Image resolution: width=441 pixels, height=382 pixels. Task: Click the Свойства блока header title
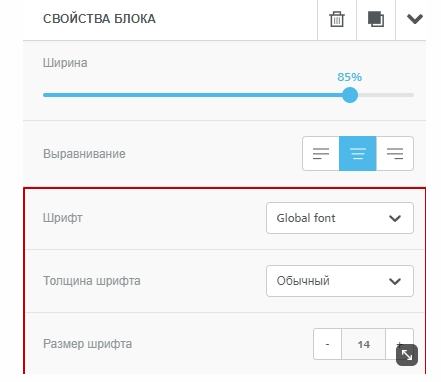pyautogui.click(x=99, y=19)
